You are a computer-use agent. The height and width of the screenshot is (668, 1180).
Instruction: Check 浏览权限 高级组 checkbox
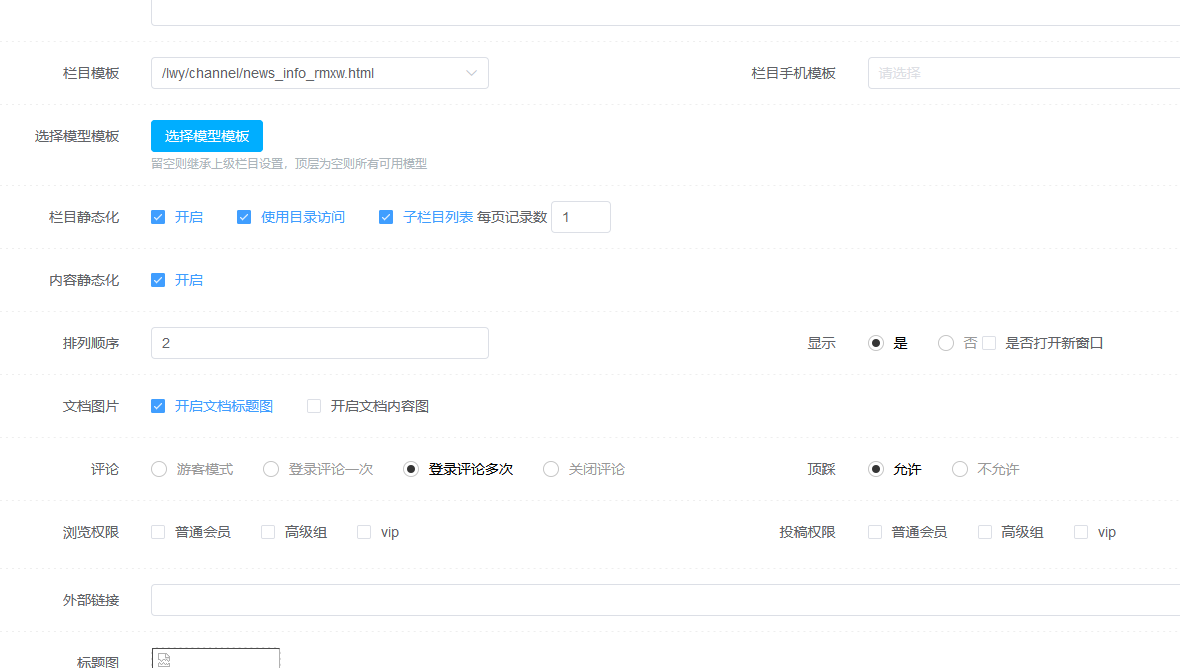tap(268, 532)
